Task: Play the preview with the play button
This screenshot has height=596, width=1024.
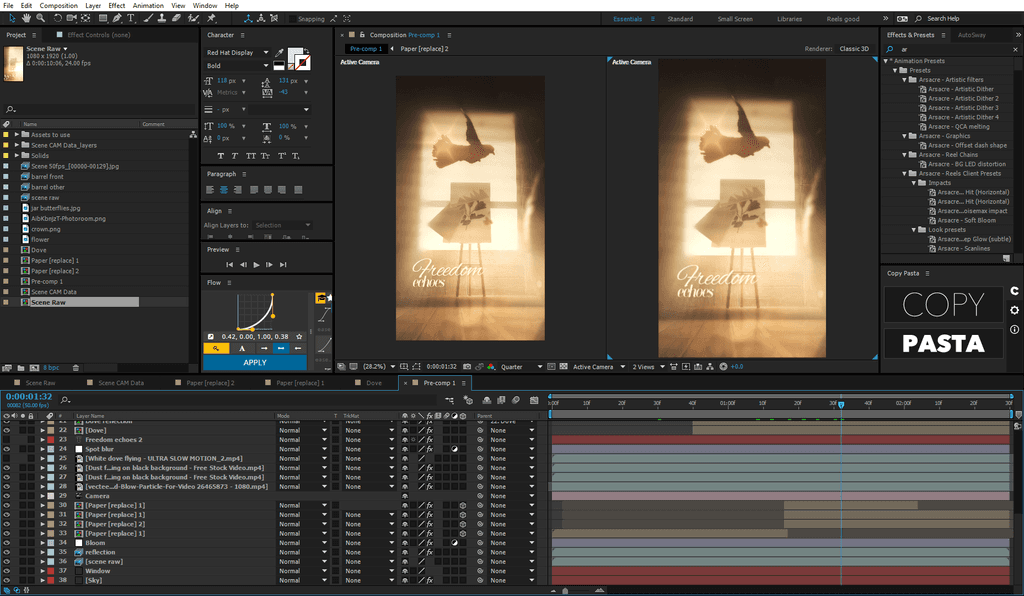Action: 257,264
